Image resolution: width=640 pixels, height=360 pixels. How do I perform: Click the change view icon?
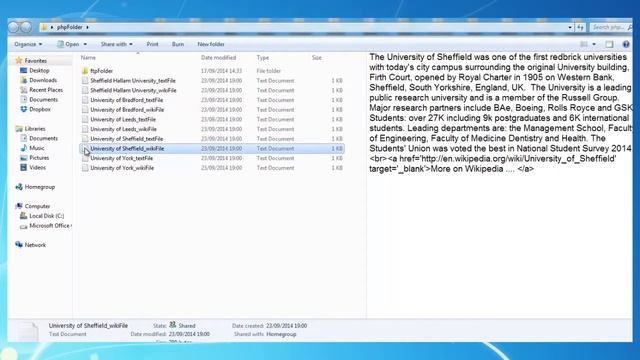pos(584,44)
